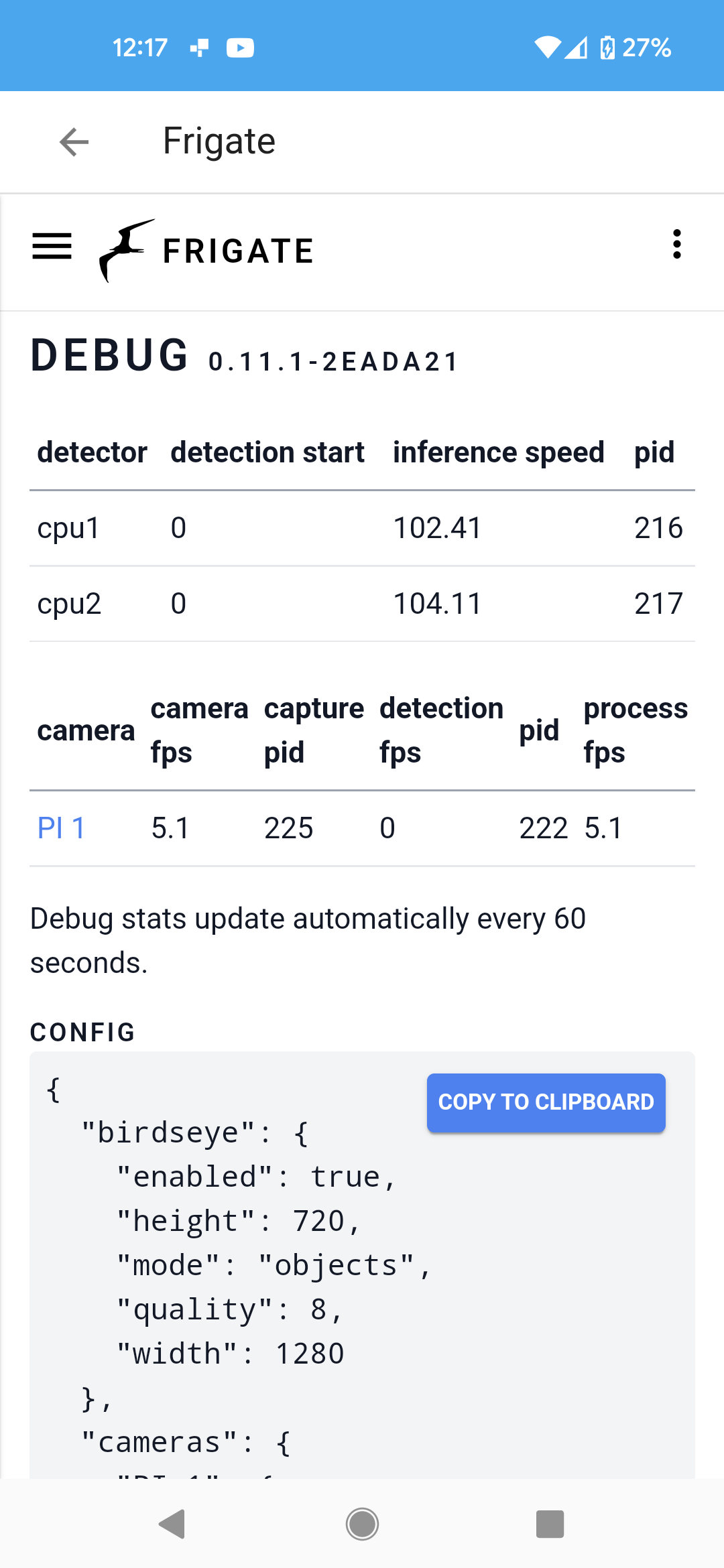
Task: Click the camera fps column header
Action: coord(199,730)
